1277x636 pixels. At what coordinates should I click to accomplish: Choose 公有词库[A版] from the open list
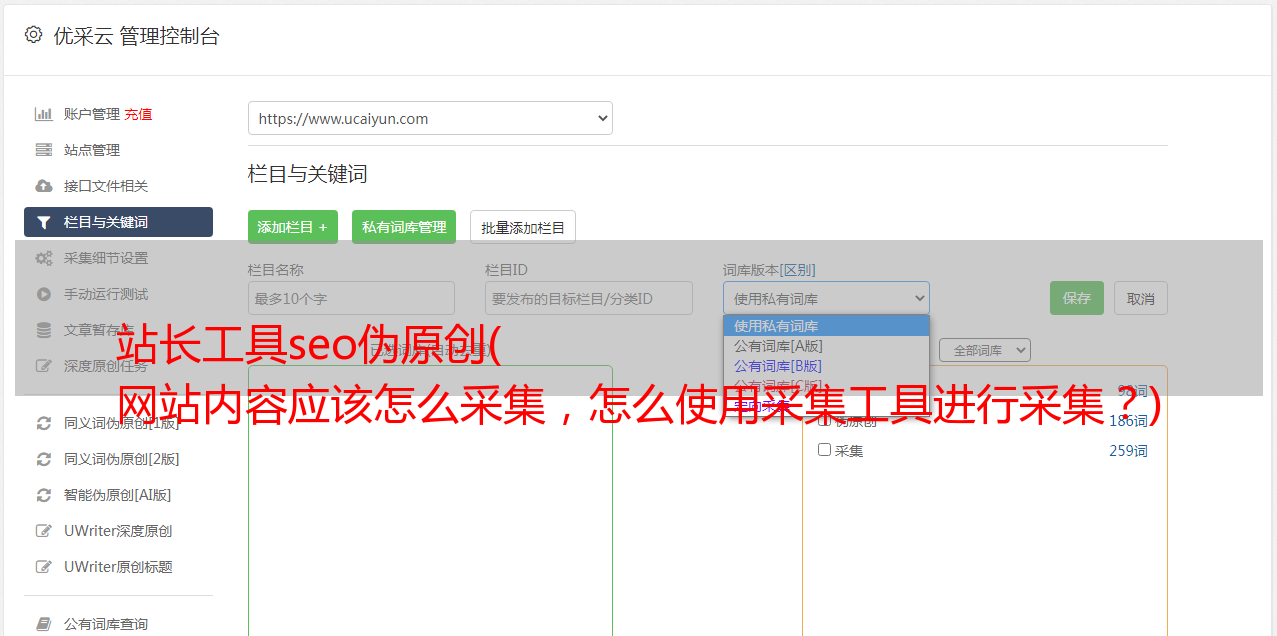pyautogui.click(x=826, y=346)
